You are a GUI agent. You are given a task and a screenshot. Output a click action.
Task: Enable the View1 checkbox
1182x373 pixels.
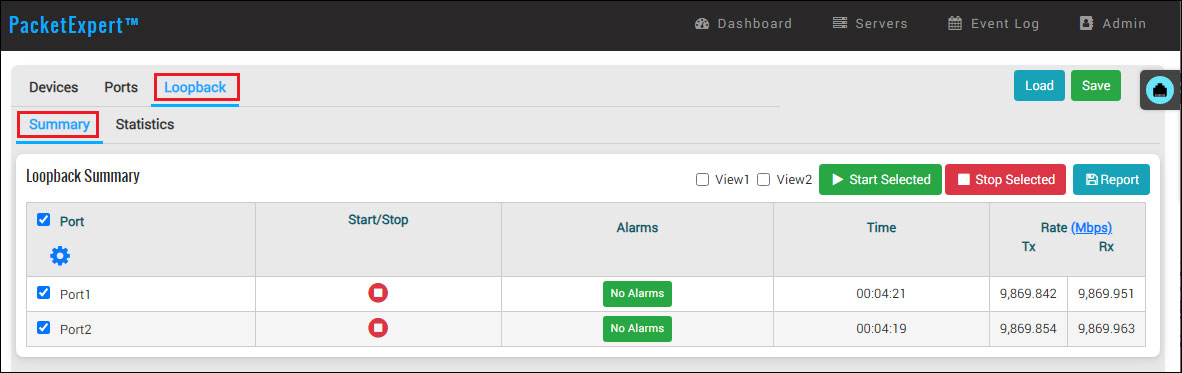click(702, 179)
